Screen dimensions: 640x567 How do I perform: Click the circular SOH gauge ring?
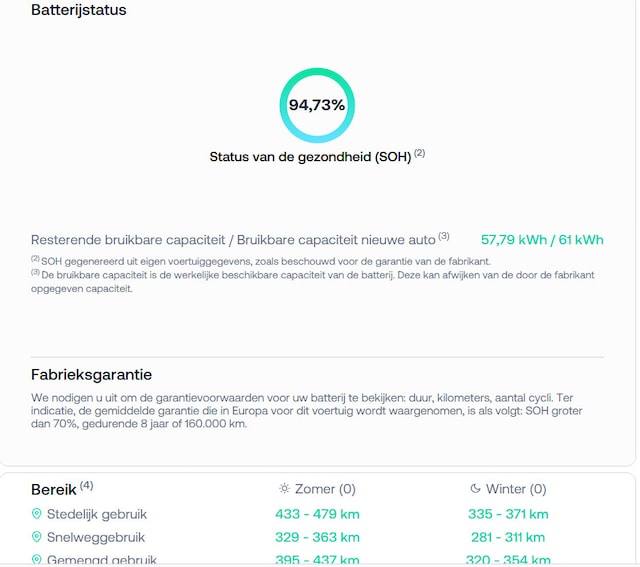point(317,72)
